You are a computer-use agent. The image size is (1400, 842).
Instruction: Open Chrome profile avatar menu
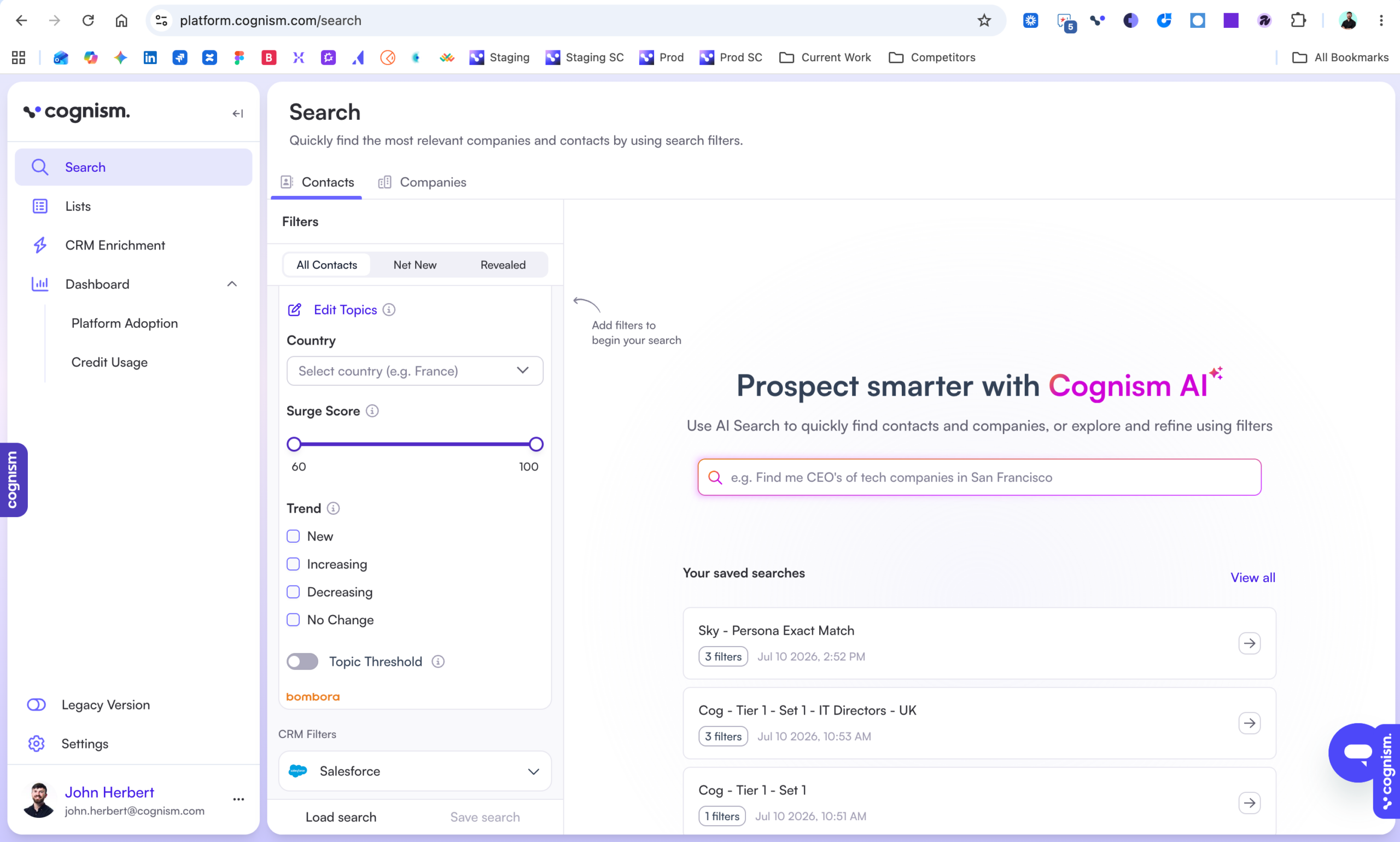(x=1348, y=20)
